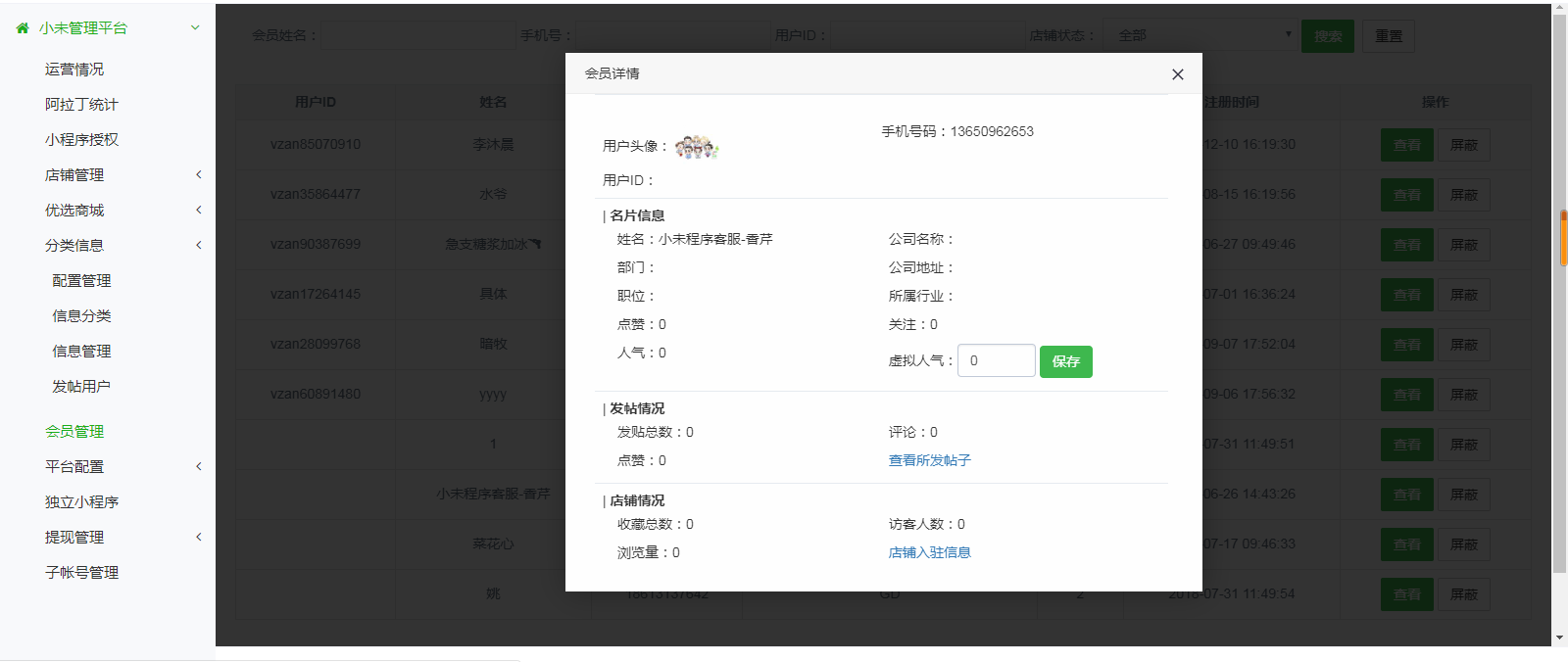Click the scrollbar down arrow
The image size is (1568, 662).
(1559, 638)
